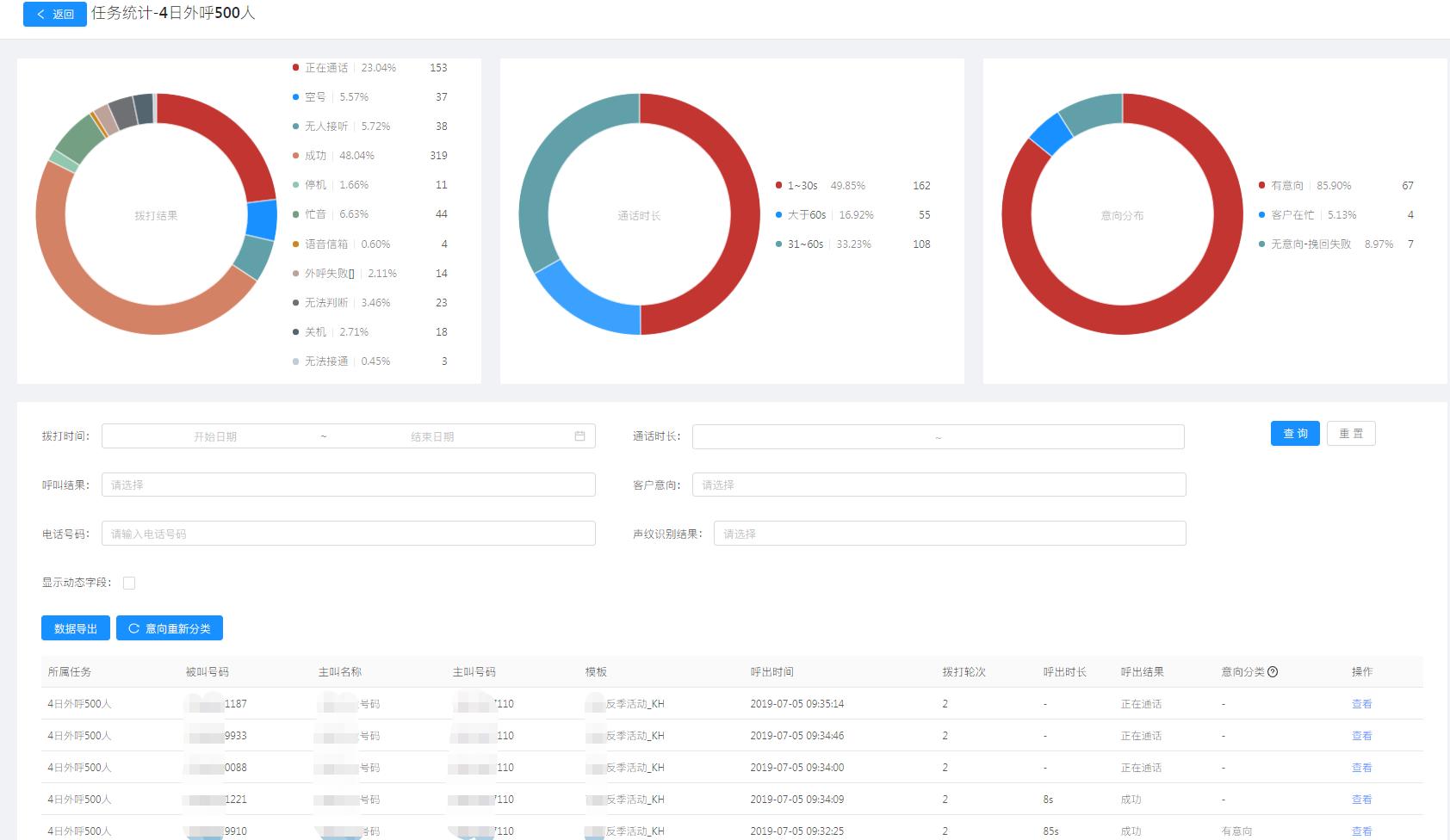Screen dimensions: 1450x840
Task: Click the refresh icon on 意向重新分类 button
Action: pos(133,628)
